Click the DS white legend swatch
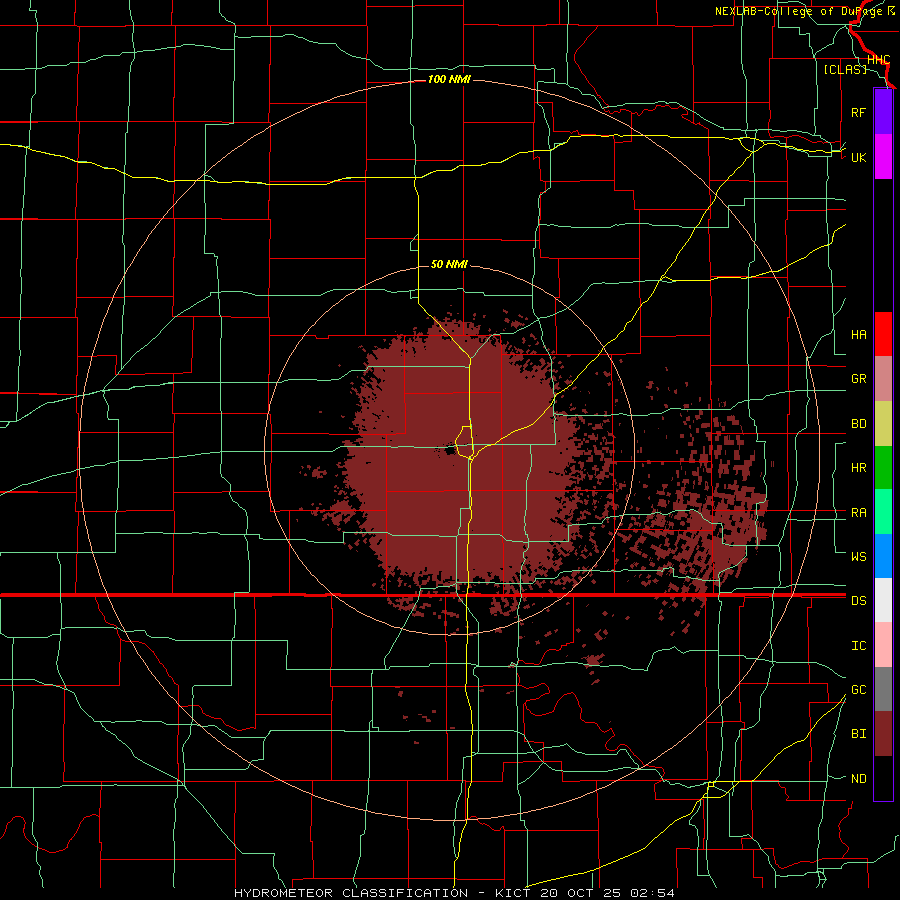900x900 pixels. click(x=883, y=600)
